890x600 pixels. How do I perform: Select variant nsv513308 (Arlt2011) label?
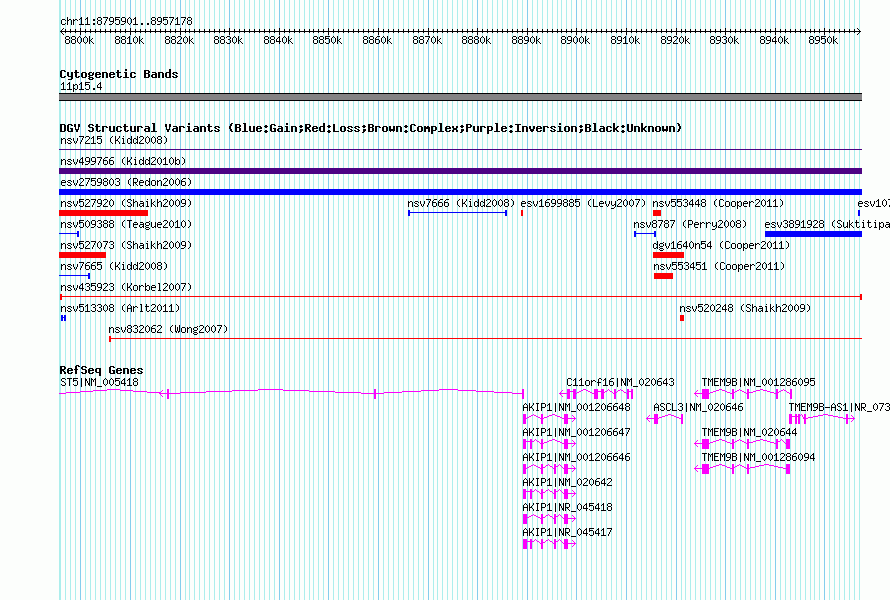pyautogui.click(x=120, y=308)
